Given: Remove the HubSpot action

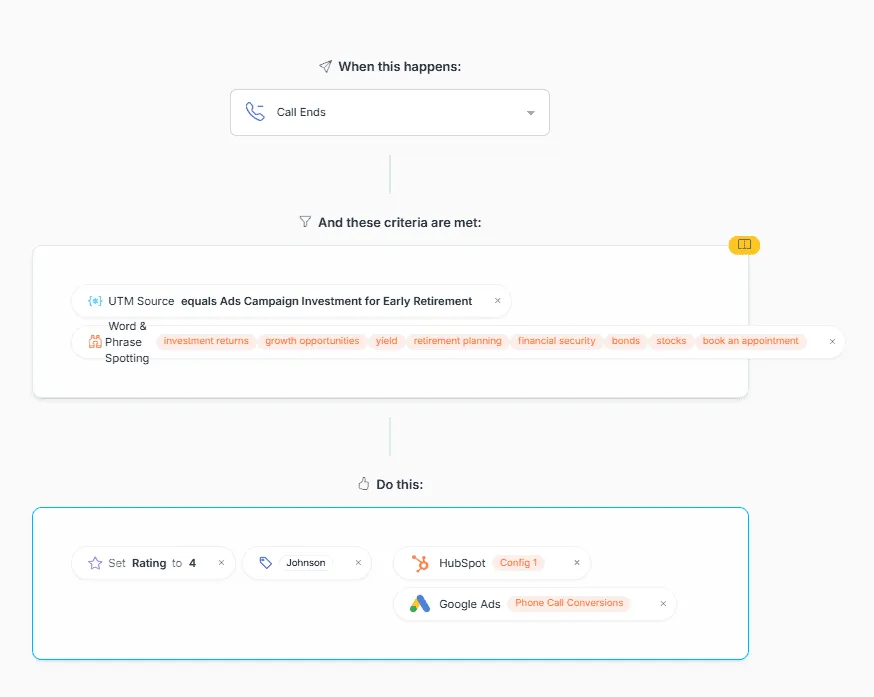Looking at the screenshot, I should tap(577, 563).
